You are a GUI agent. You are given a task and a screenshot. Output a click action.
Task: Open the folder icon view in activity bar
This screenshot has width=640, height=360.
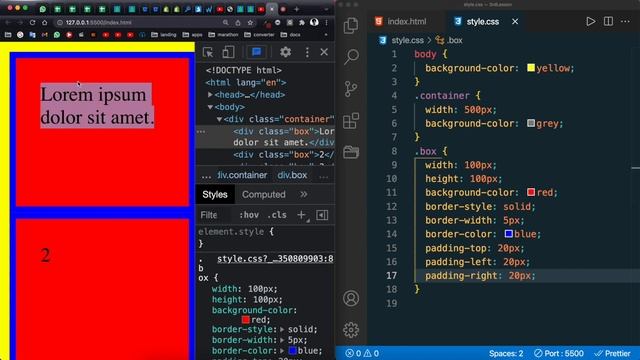point(351,152)
